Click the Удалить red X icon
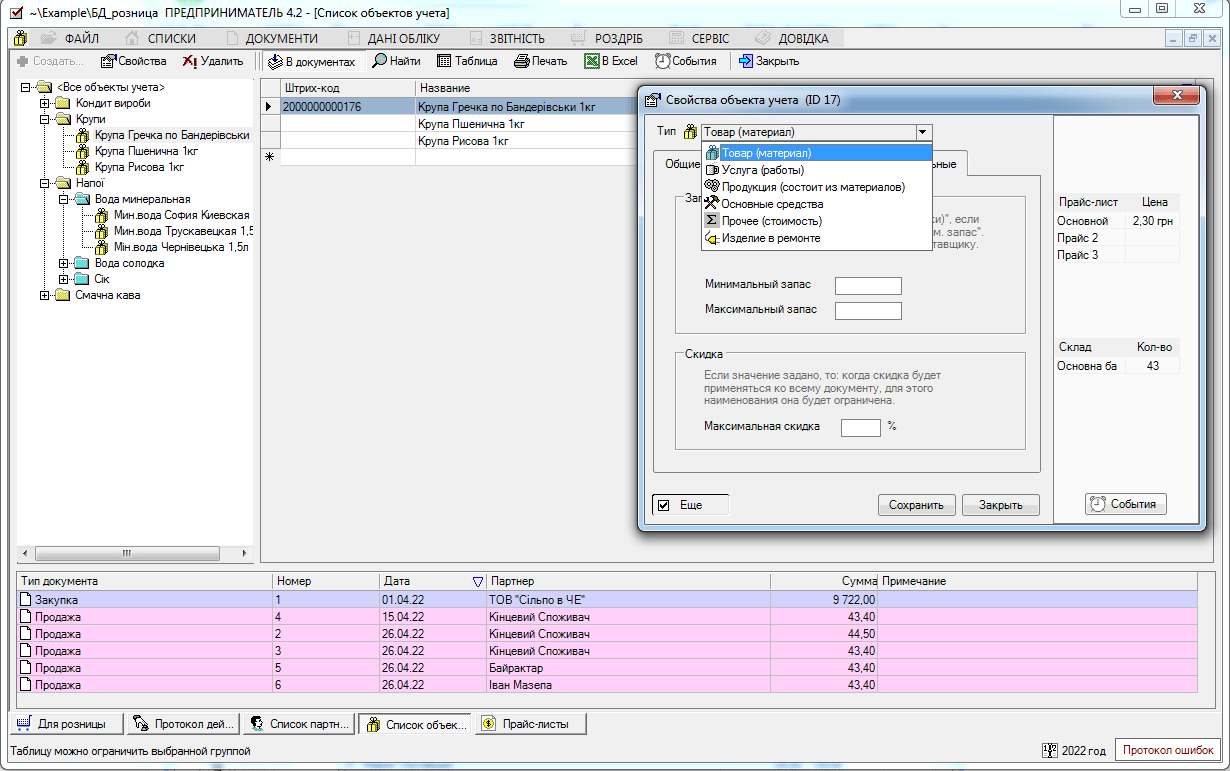The image size is (1230, 771). coord(189,61)
